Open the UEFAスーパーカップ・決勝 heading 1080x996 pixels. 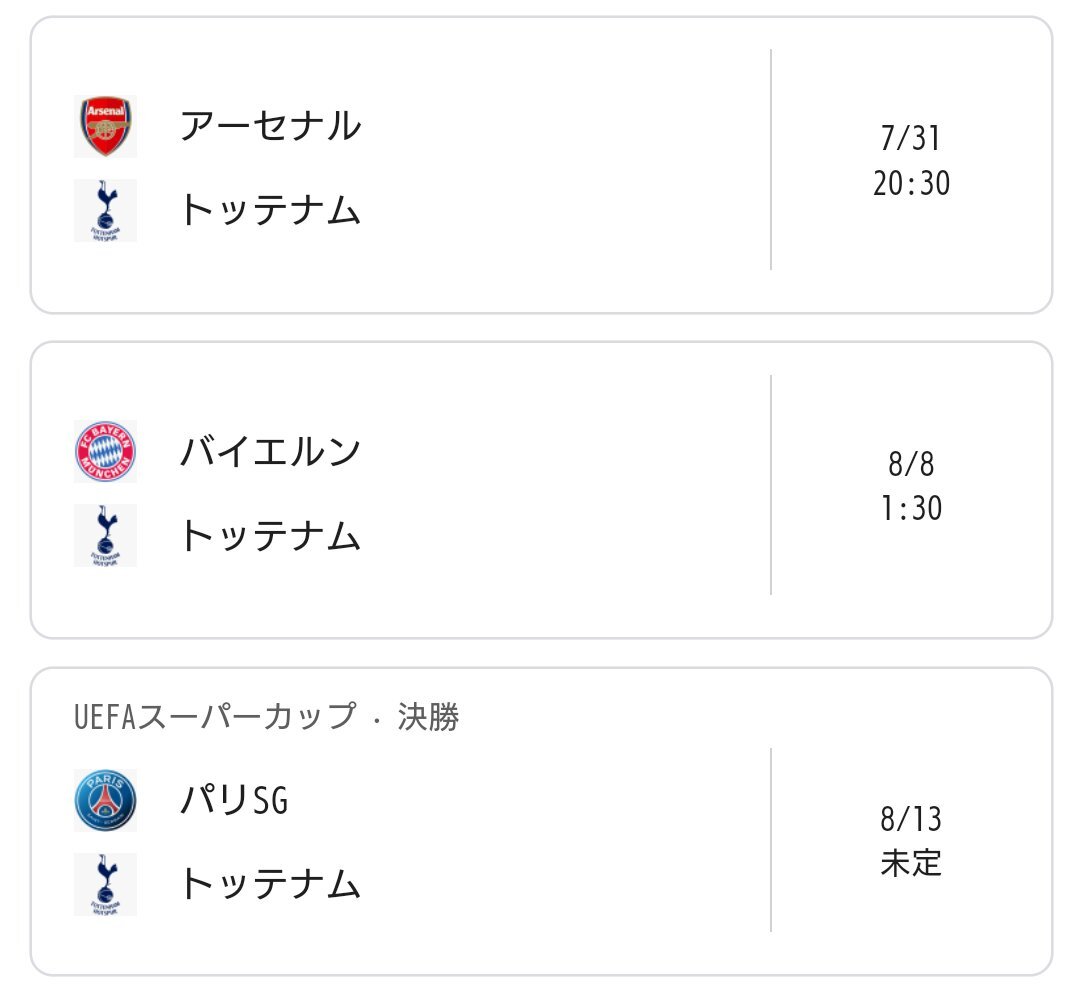coord(267,716)
